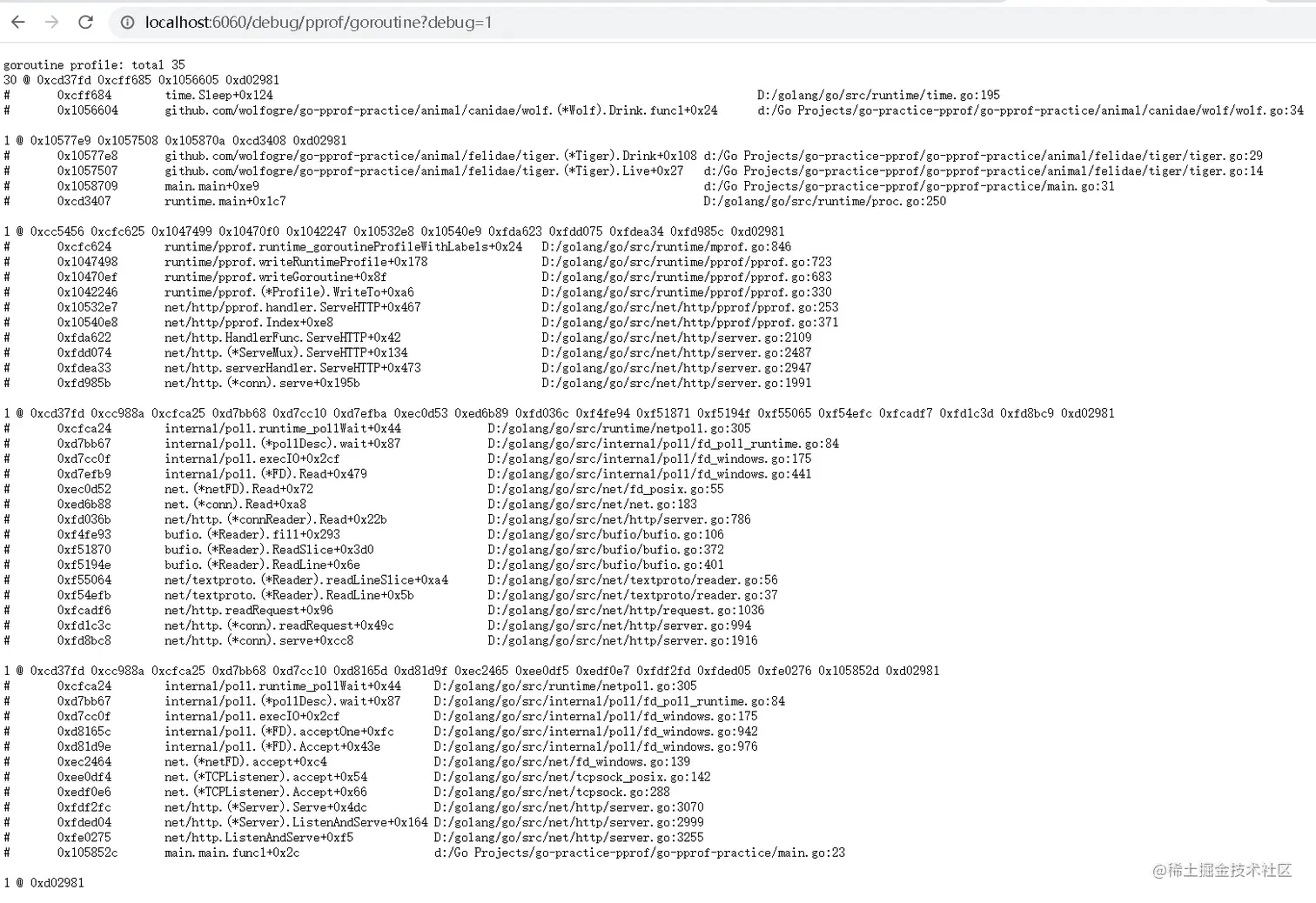1316x903 pixels.
Task: Focus the address bar URL localhost:6060/debug/pprof/goroutine
Action: (x=319, y=23)
